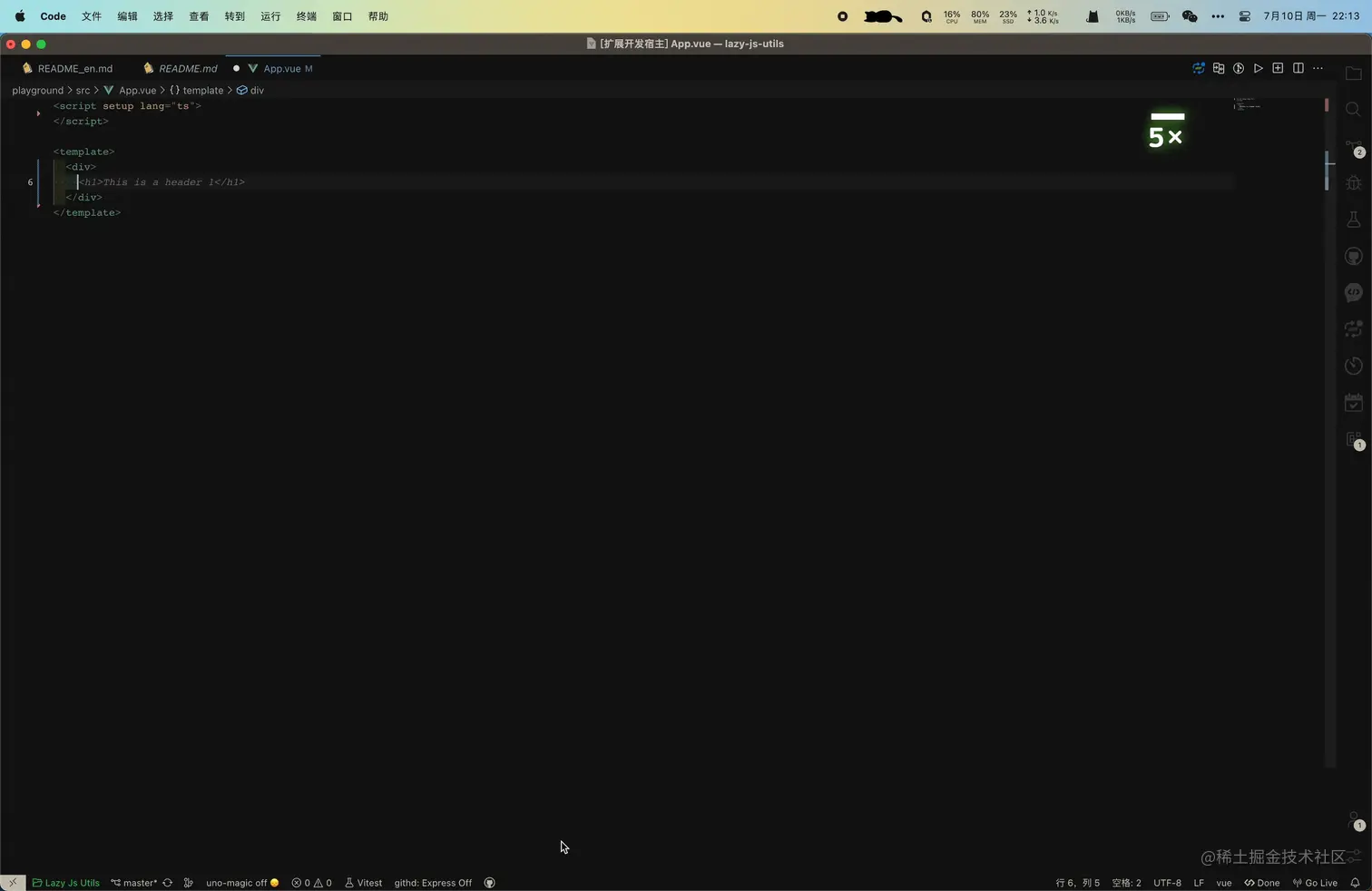Open the template breadcrumb dropdown
This screenshot has width=1372, height=891.
[x=202, y=90]
